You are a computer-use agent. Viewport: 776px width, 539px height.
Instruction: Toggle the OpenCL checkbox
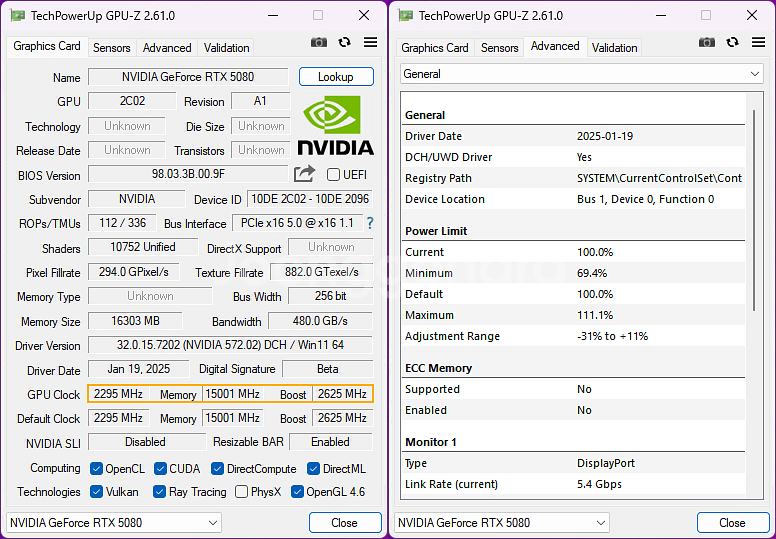[x=97, y=469]
